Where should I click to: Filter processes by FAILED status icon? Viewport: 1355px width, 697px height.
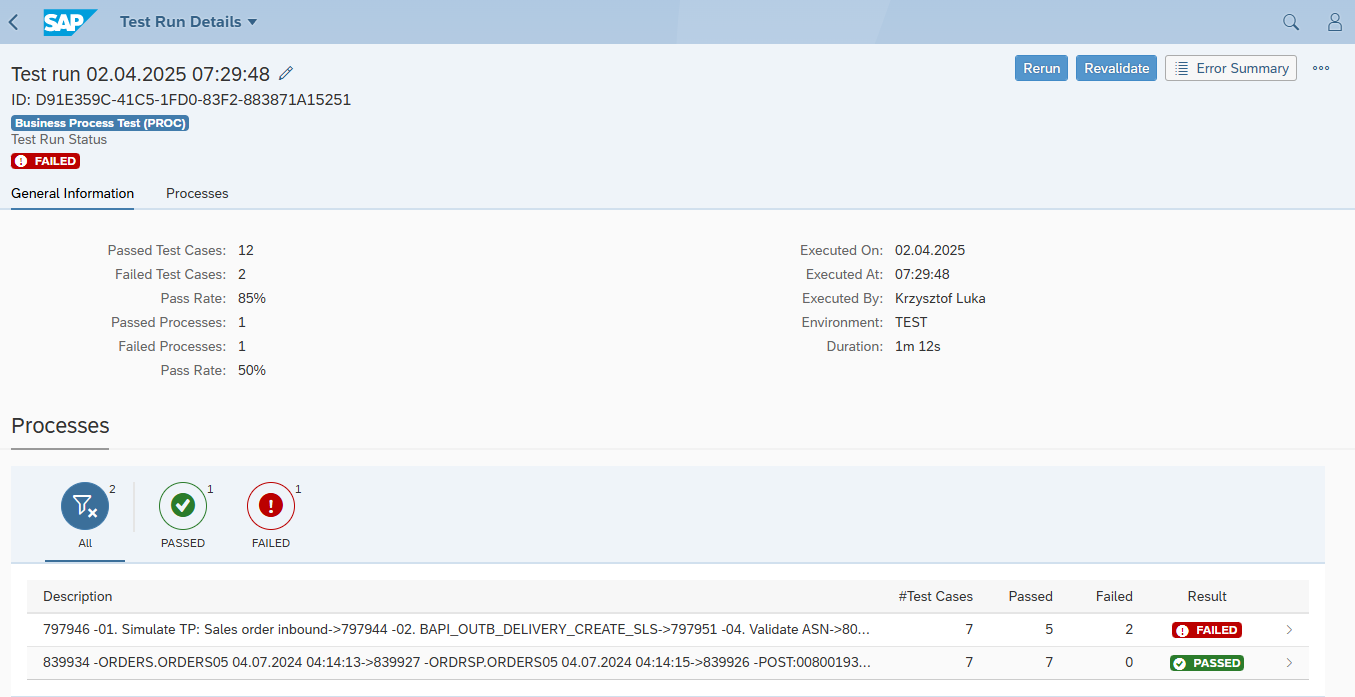(x=271, y=506)
